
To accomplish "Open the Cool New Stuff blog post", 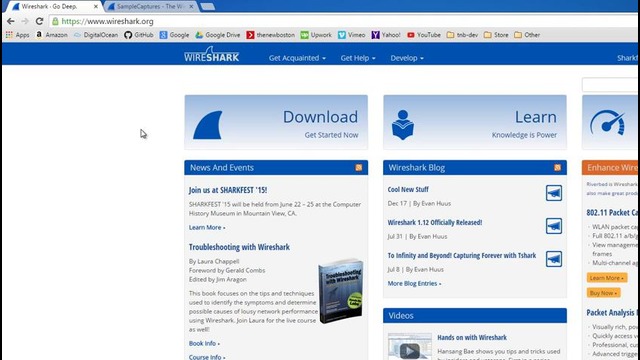I will pyautogui.click(x=408, y=189).
